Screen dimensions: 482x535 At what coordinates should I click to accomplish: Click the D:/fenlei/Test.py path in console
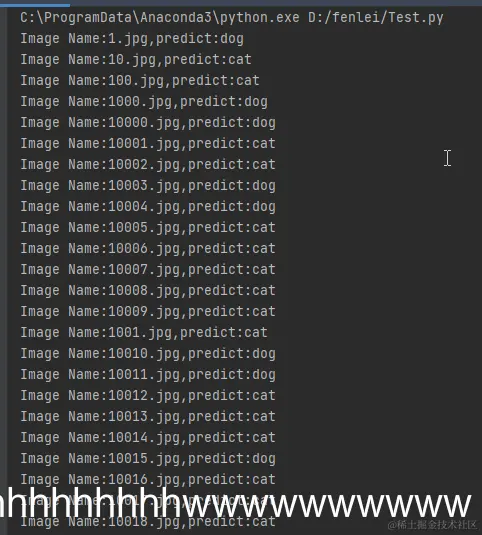[x=376, y=17]
